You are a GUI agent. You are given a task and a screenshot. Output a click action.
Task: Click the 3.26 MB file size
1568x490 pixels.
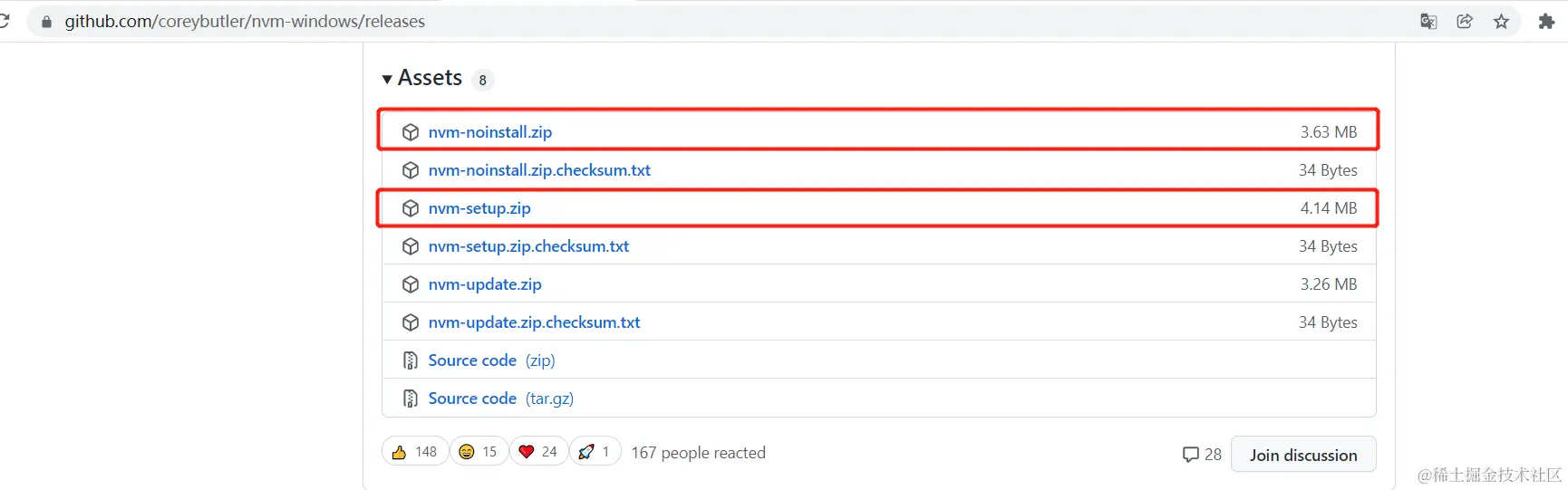pos(1329,284)
